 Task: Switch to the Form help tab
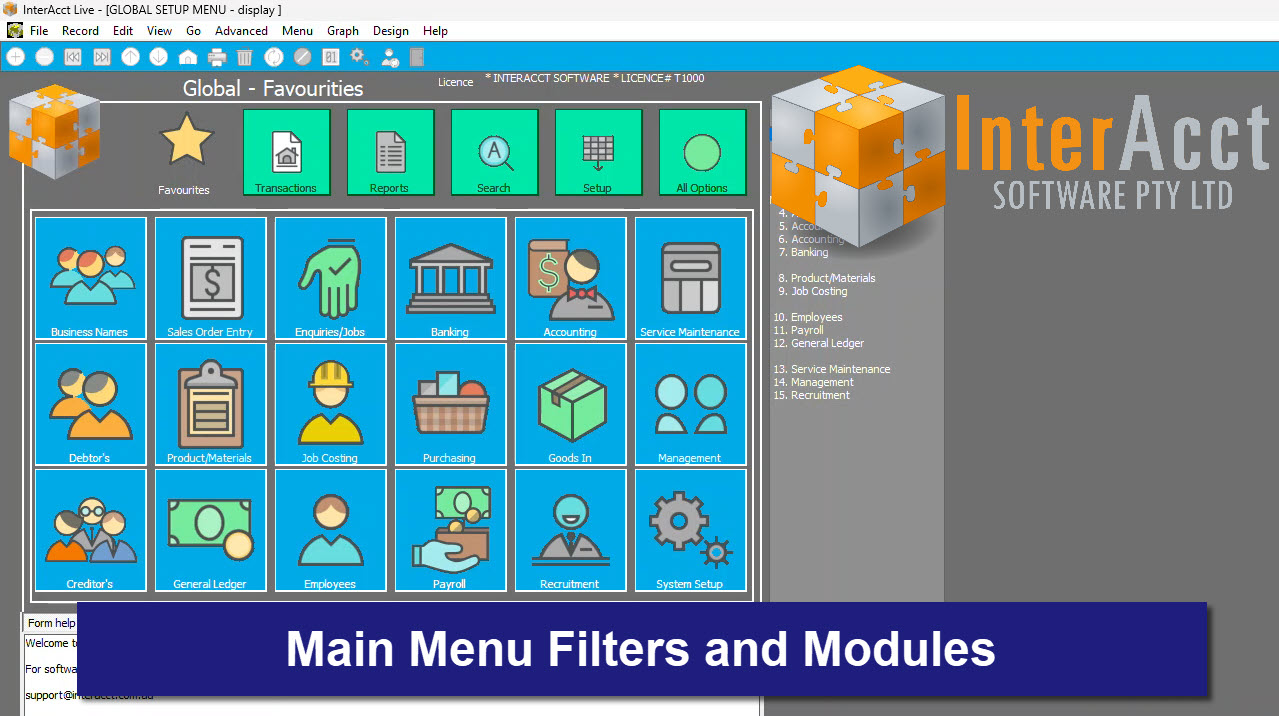(x=50, y=623)
